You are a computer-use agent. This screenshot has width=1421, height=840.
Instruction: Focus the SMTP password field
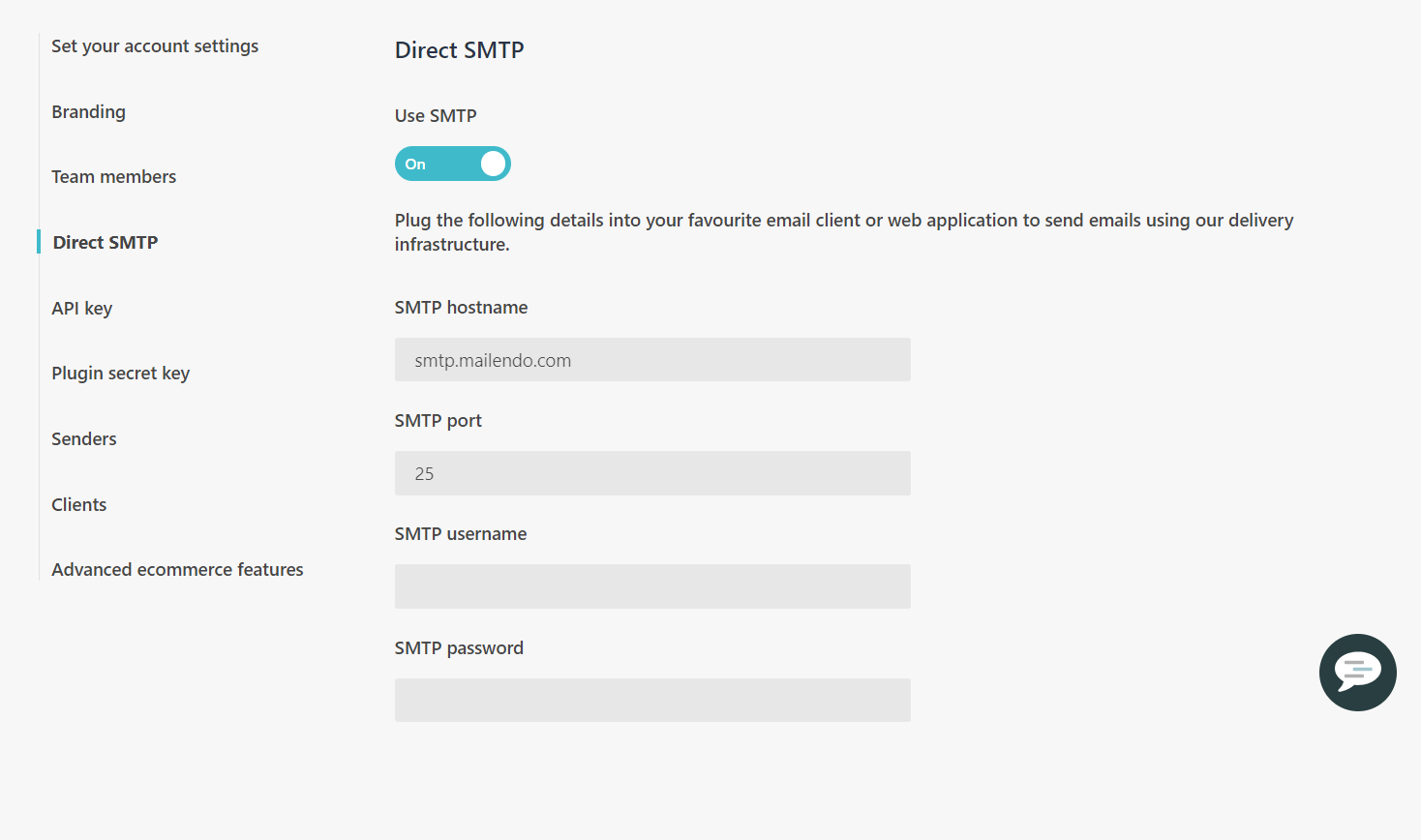[651, 700]
